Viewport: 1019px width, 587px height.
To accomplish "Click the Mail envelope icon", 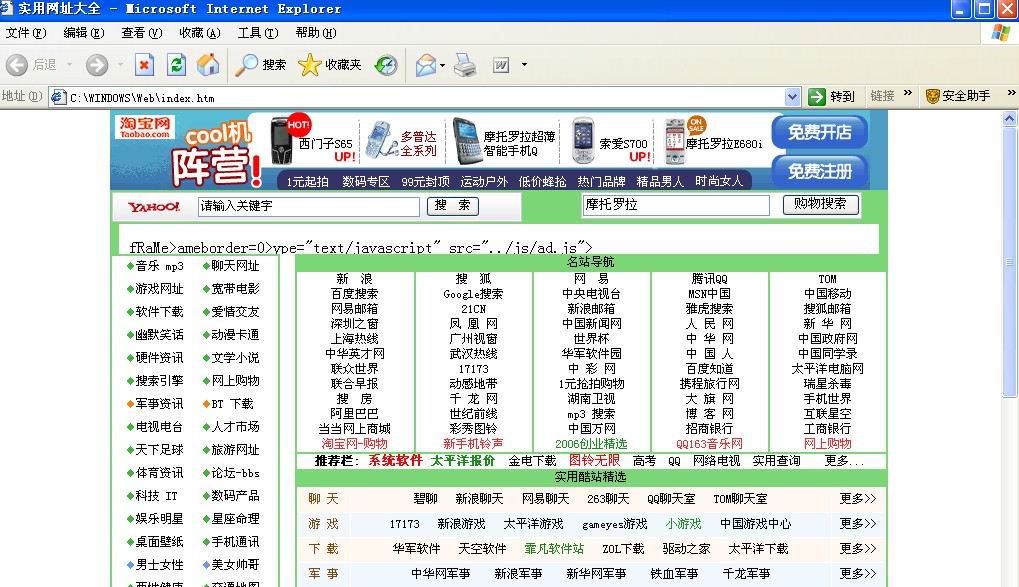I will pyautogui.click(x=426, y=65).
